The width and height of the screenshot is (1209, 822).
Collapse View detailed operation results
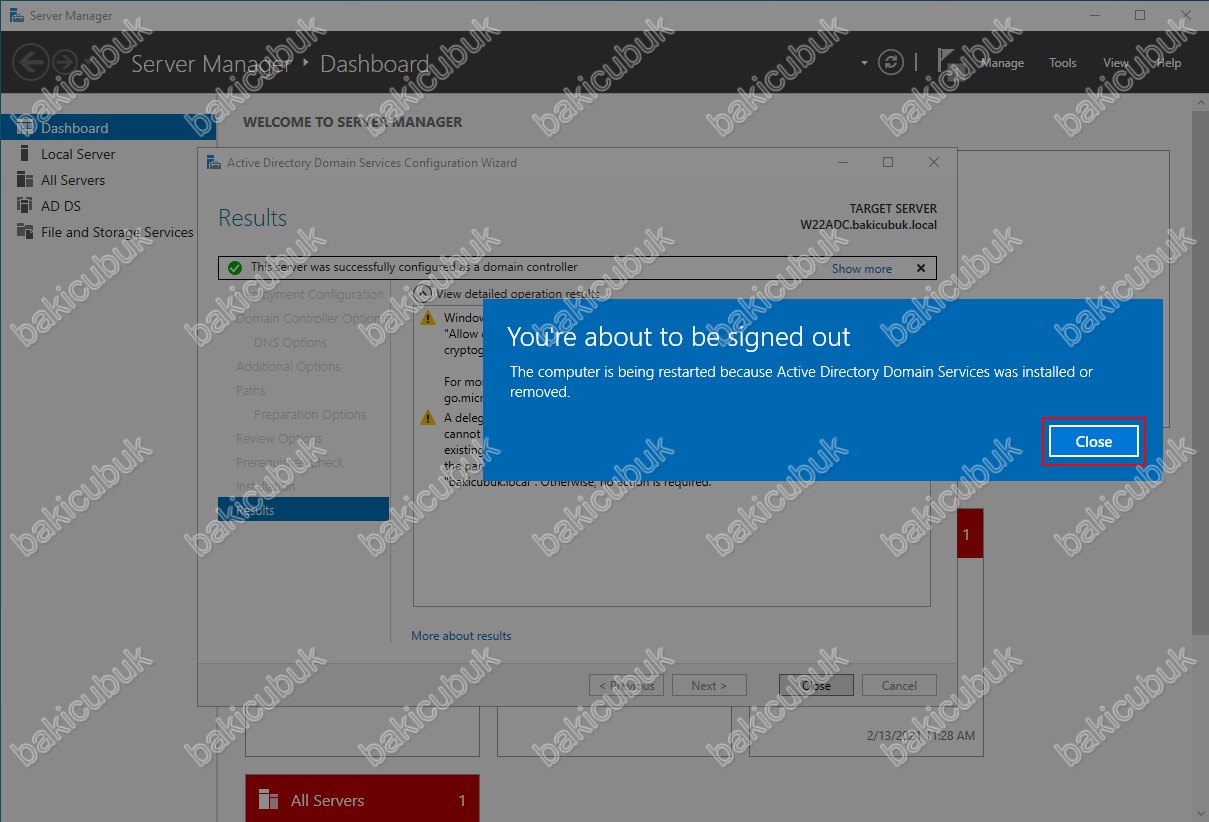click(x=423, y=293)
